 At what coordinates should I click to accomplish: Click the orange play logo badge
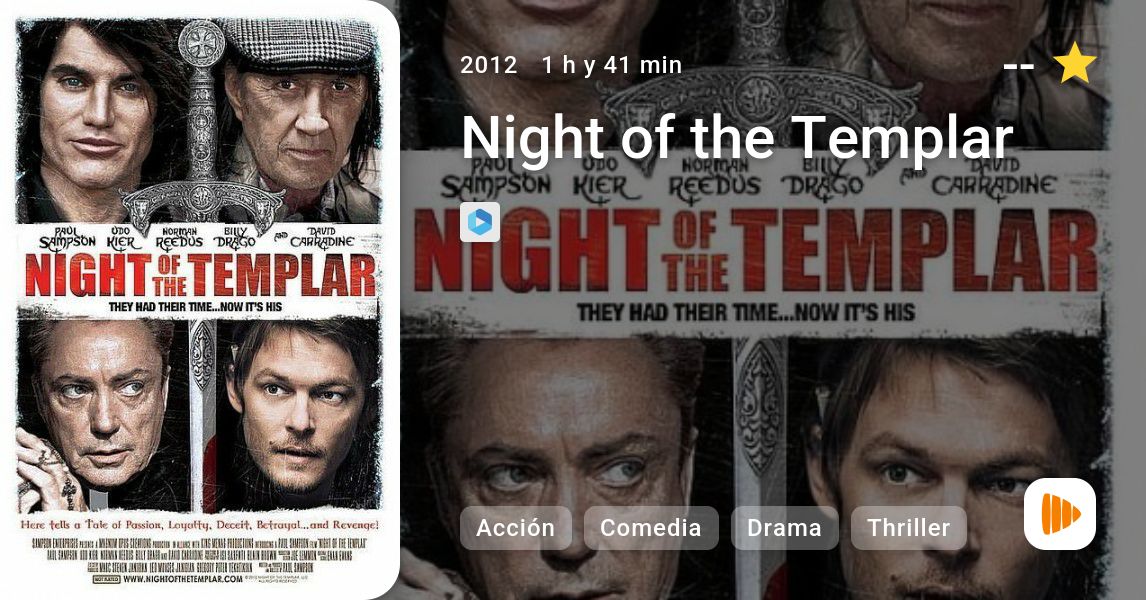click(1060, 514)
